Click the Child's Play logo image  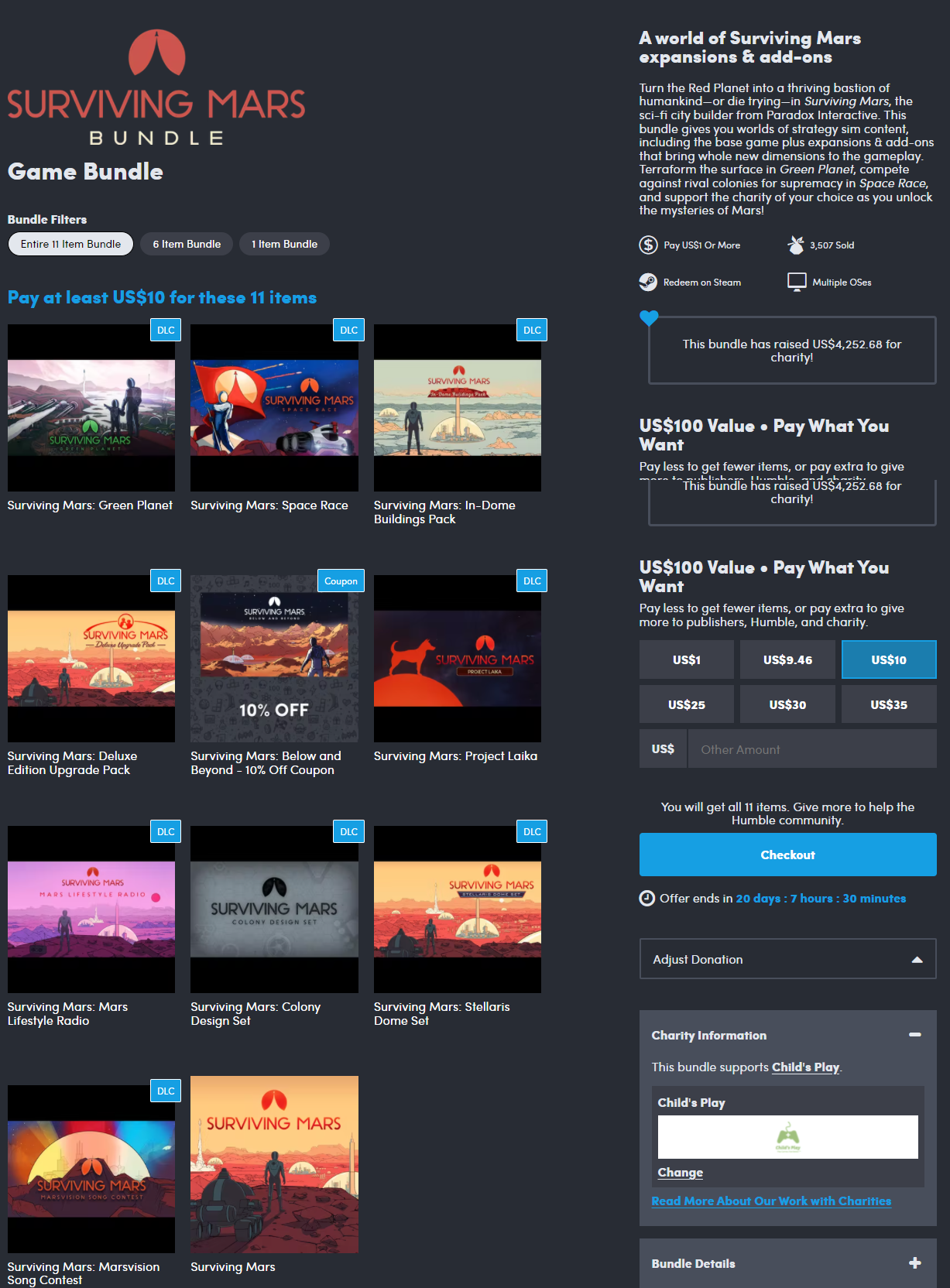click(787, 1136)
